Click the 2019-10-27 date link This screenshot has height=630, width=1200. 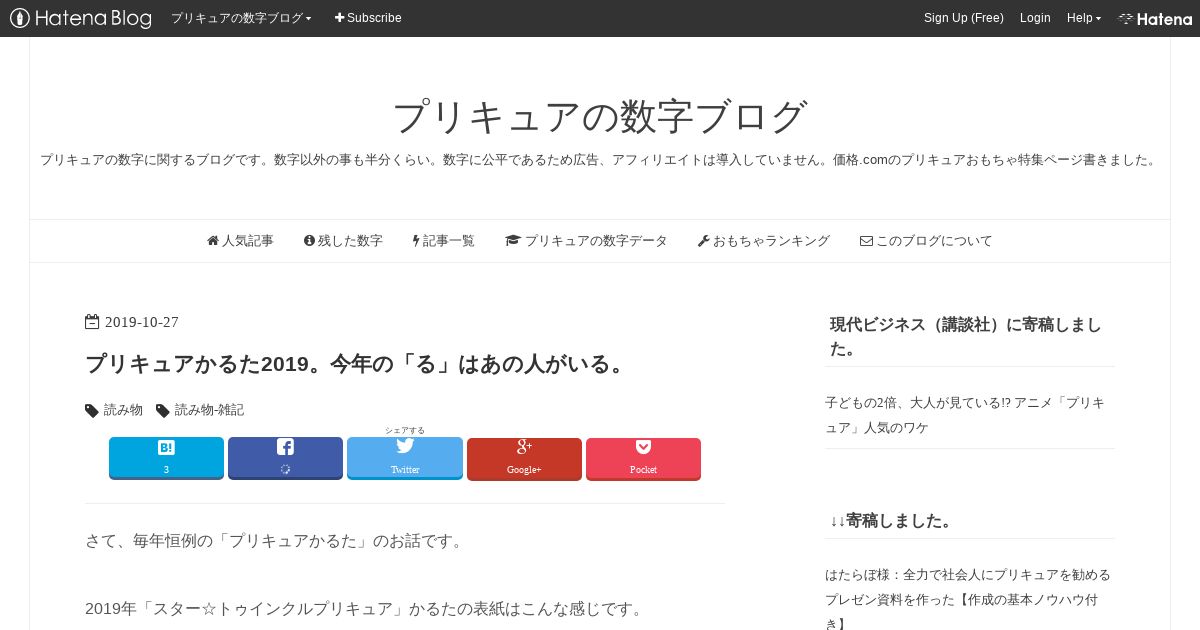[142, 322]
